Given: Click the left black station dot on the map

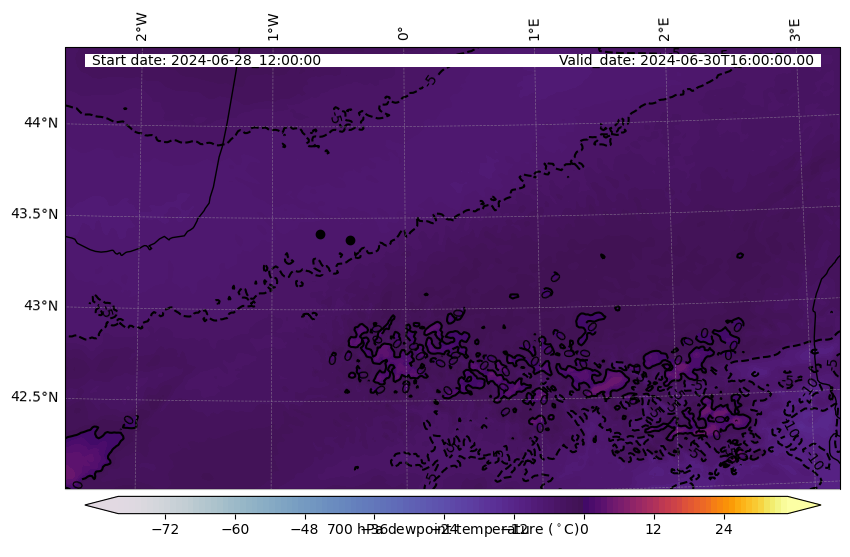Looking at the screenshot, I should pos(320,234).
